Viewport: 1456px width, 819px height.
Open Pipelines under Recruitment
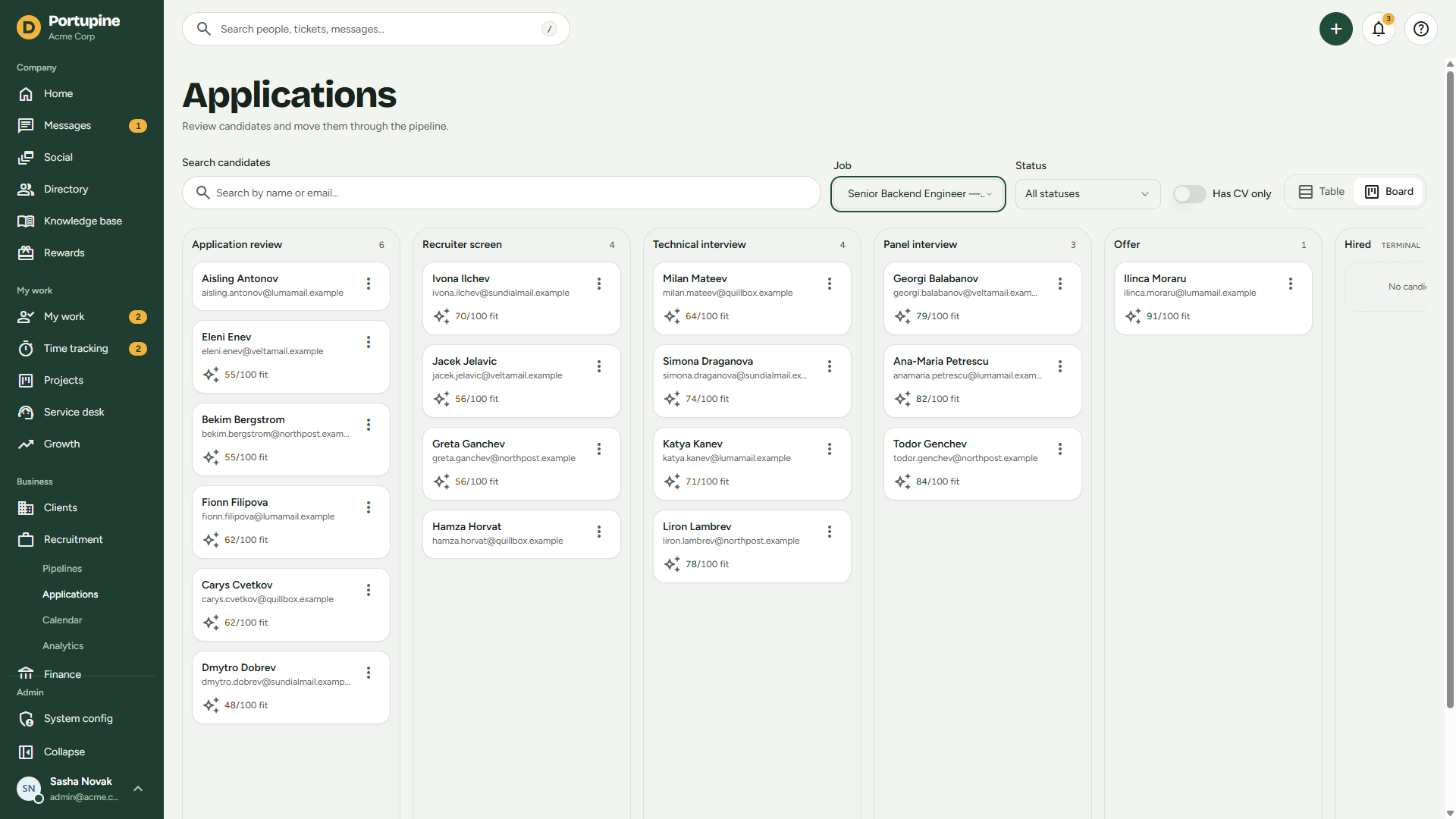[62, 568]
